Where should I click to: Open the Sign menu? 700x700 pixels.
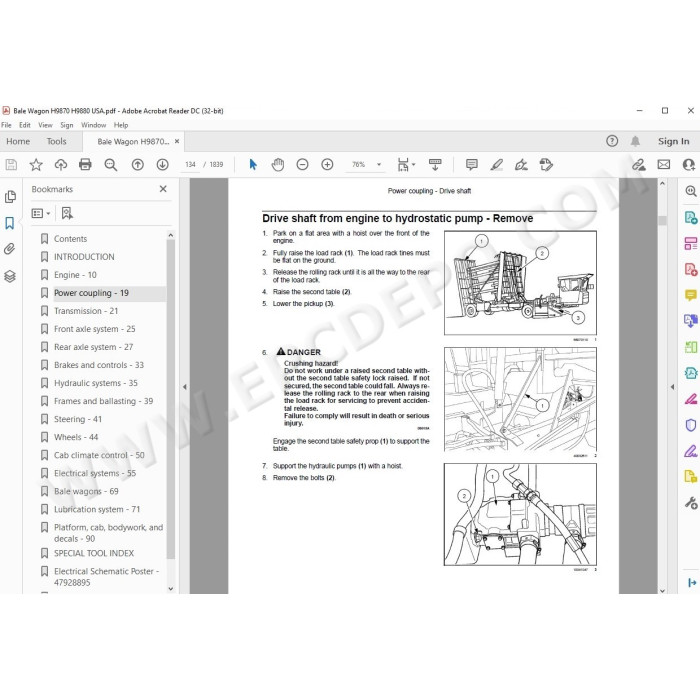pos(67,125)
